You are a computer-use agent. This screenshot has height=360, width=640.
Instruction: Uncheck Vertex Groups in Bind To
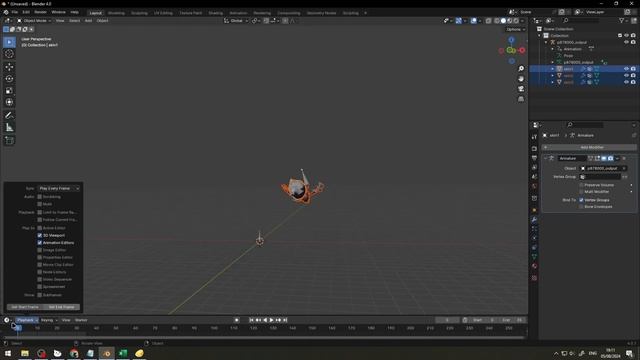[x=581, y=200]
